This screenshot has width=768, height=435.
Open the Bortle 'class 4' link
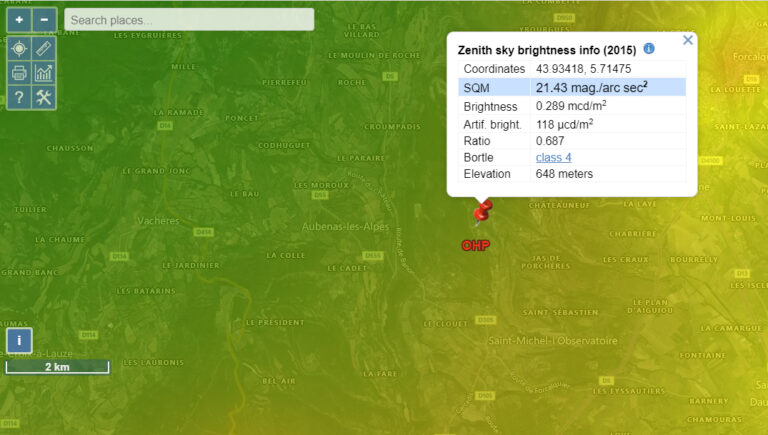point(553,157)
